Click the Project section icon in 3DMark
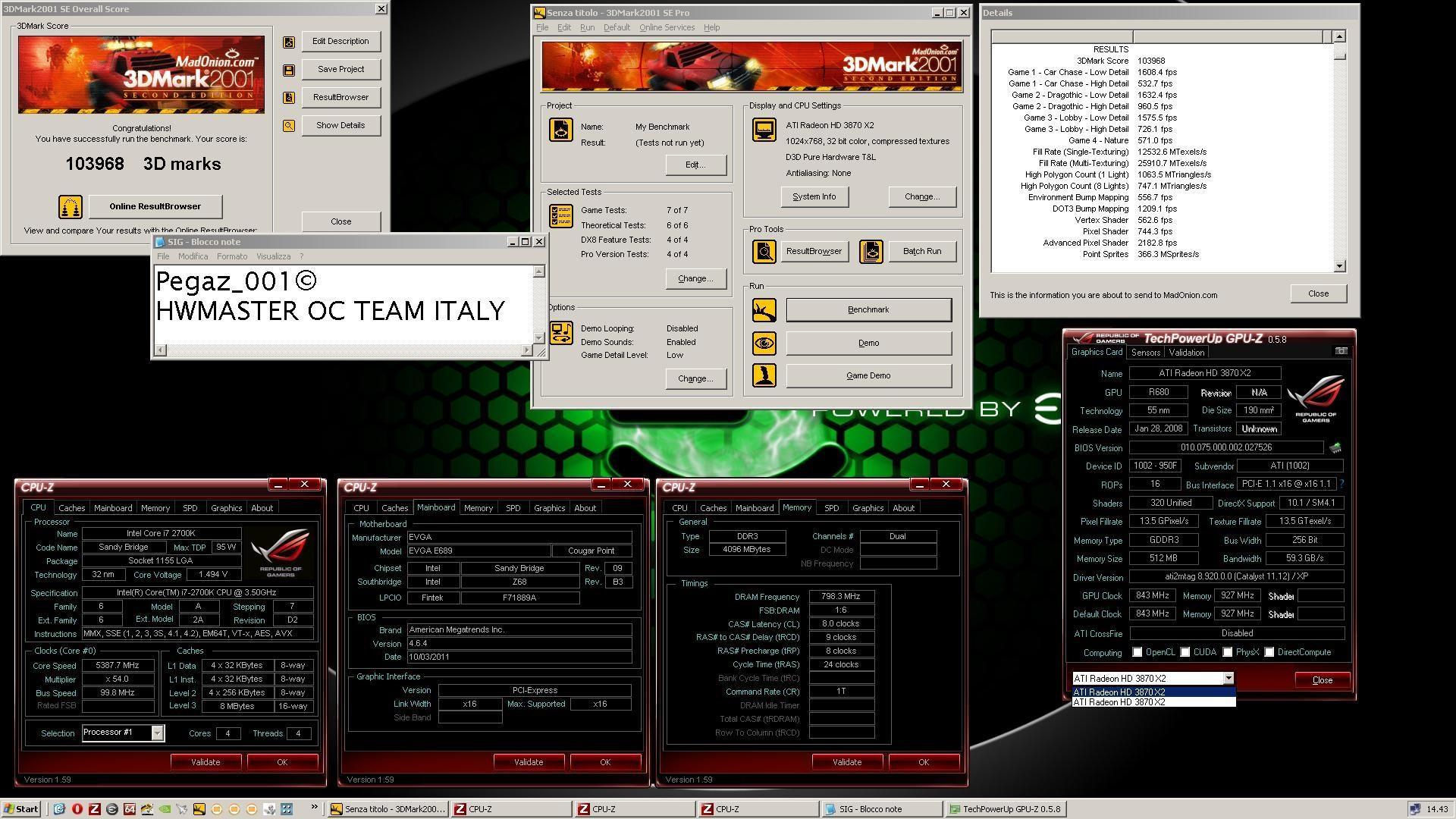The width and height of the screenshot is (1456, 819). (561, 130)
